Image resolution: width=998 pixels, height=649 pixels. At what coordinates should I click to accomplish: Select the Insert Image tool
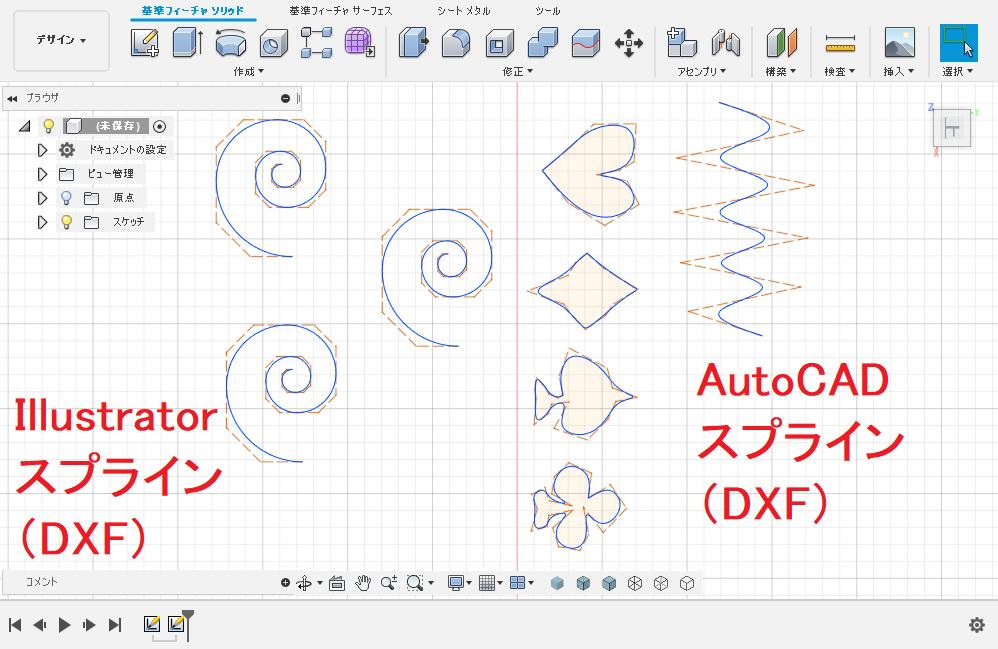pyautogui.click(x=899, y=43)
